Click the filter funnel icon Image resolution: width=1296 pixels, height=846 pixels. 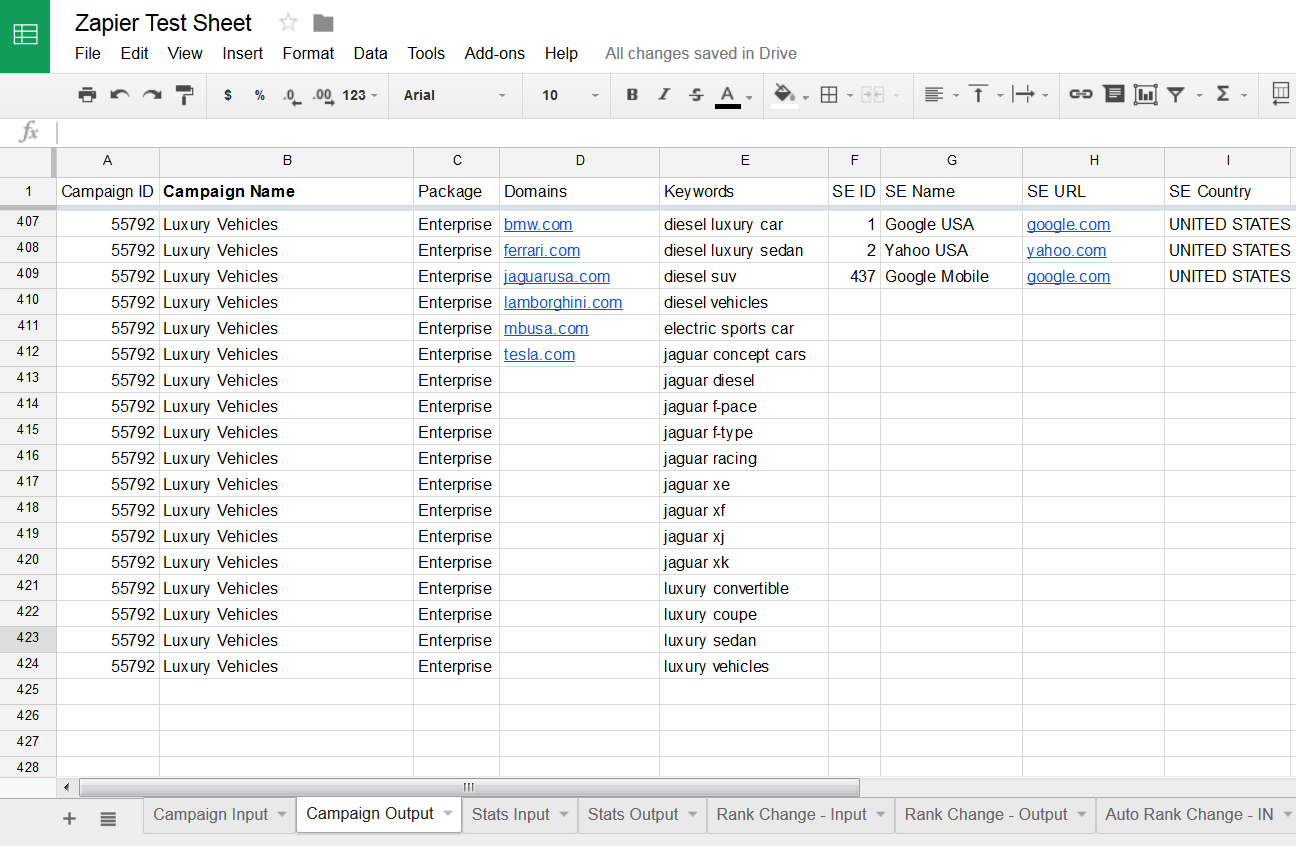1176,94
